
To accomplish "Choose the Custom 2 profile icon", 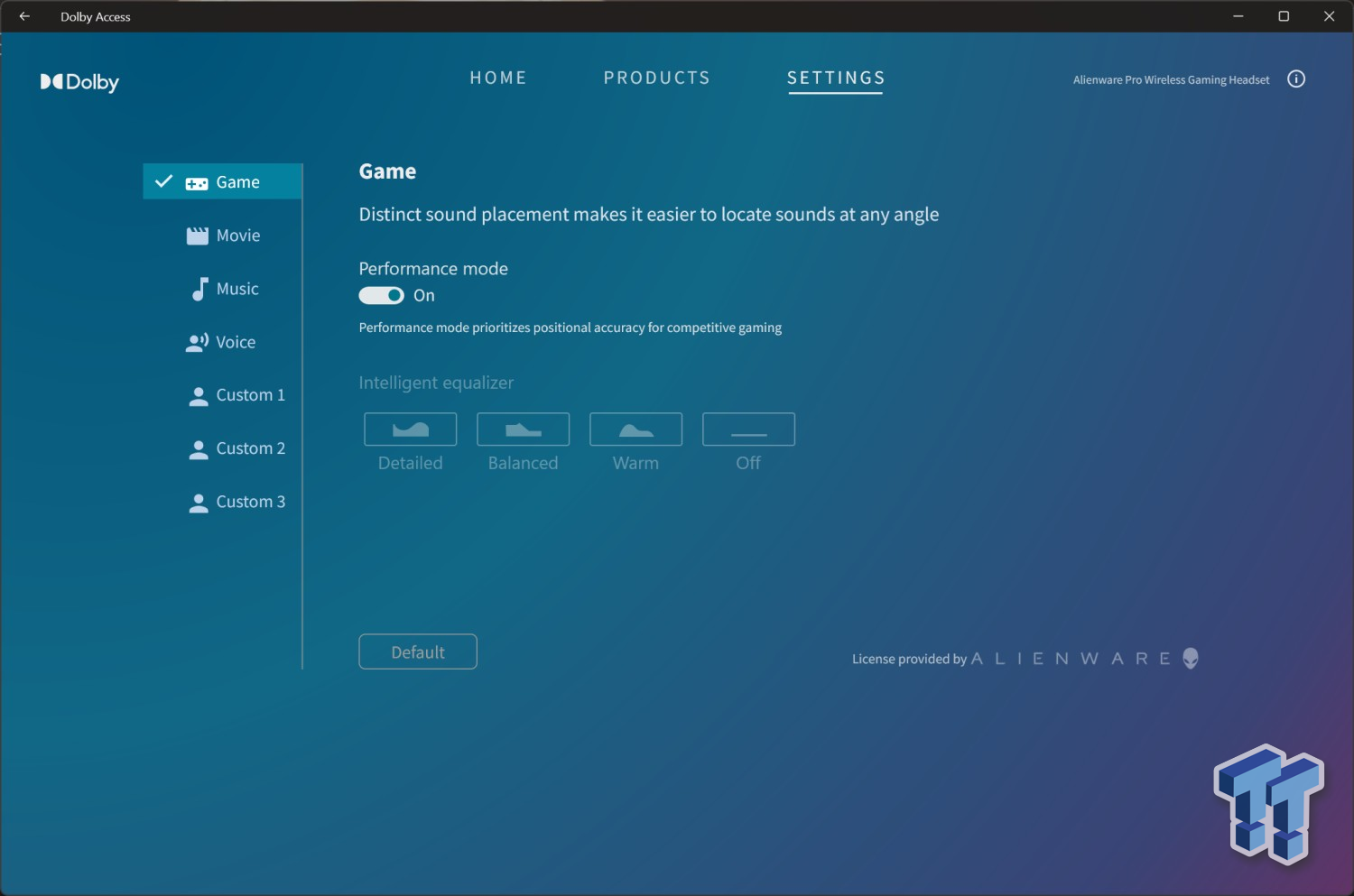I will coord(199,449).
